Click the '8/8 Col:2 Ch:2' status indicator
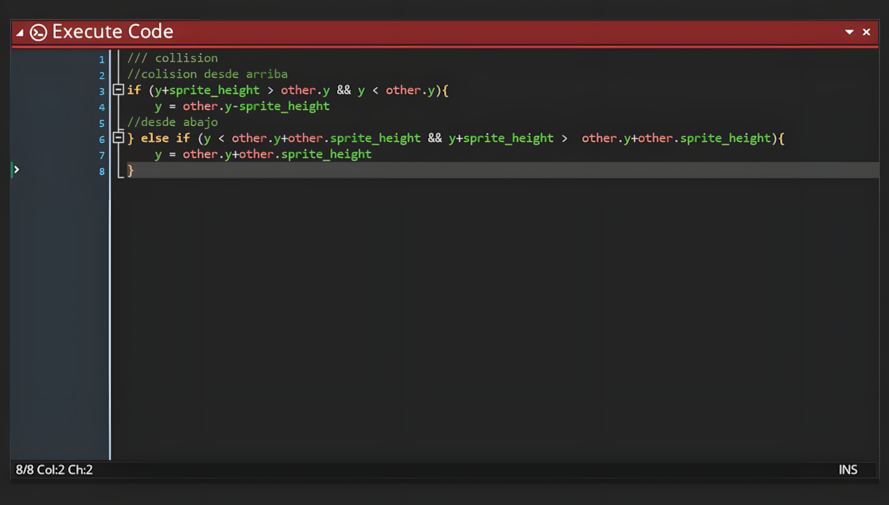 click(x=54, y=470)
